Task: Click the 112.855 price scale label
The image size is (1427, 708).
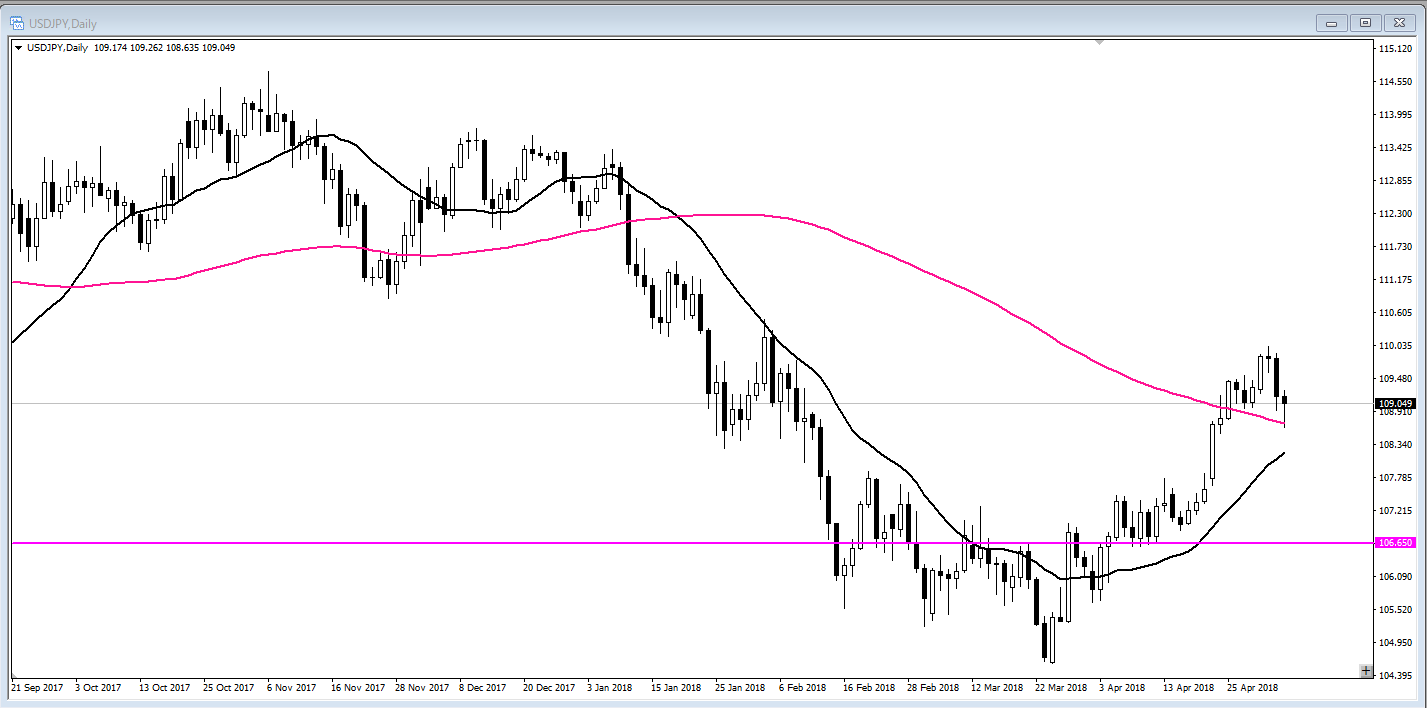Action: (x=1394, y=180)
